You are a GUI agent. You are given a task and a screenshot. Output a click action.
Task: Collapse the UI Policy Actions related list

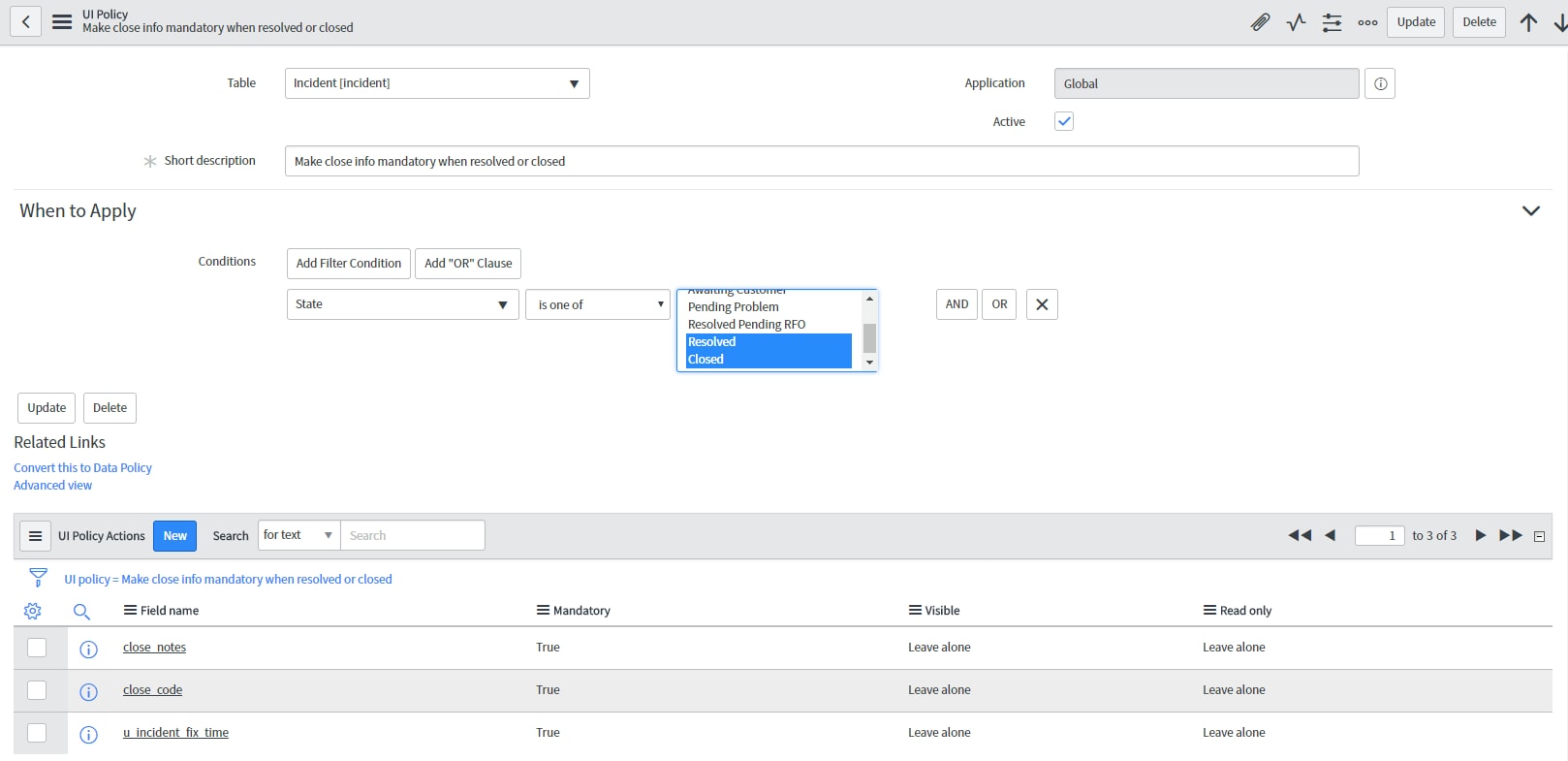(x=1539, y=536)
